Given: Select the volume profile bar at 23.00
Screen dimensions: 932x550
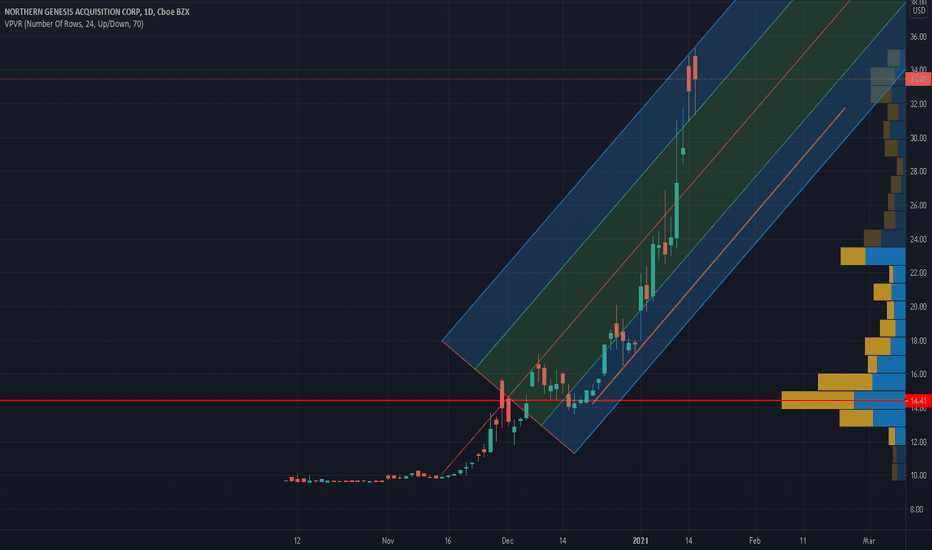Looking at the screenshot, I should 873,256.
